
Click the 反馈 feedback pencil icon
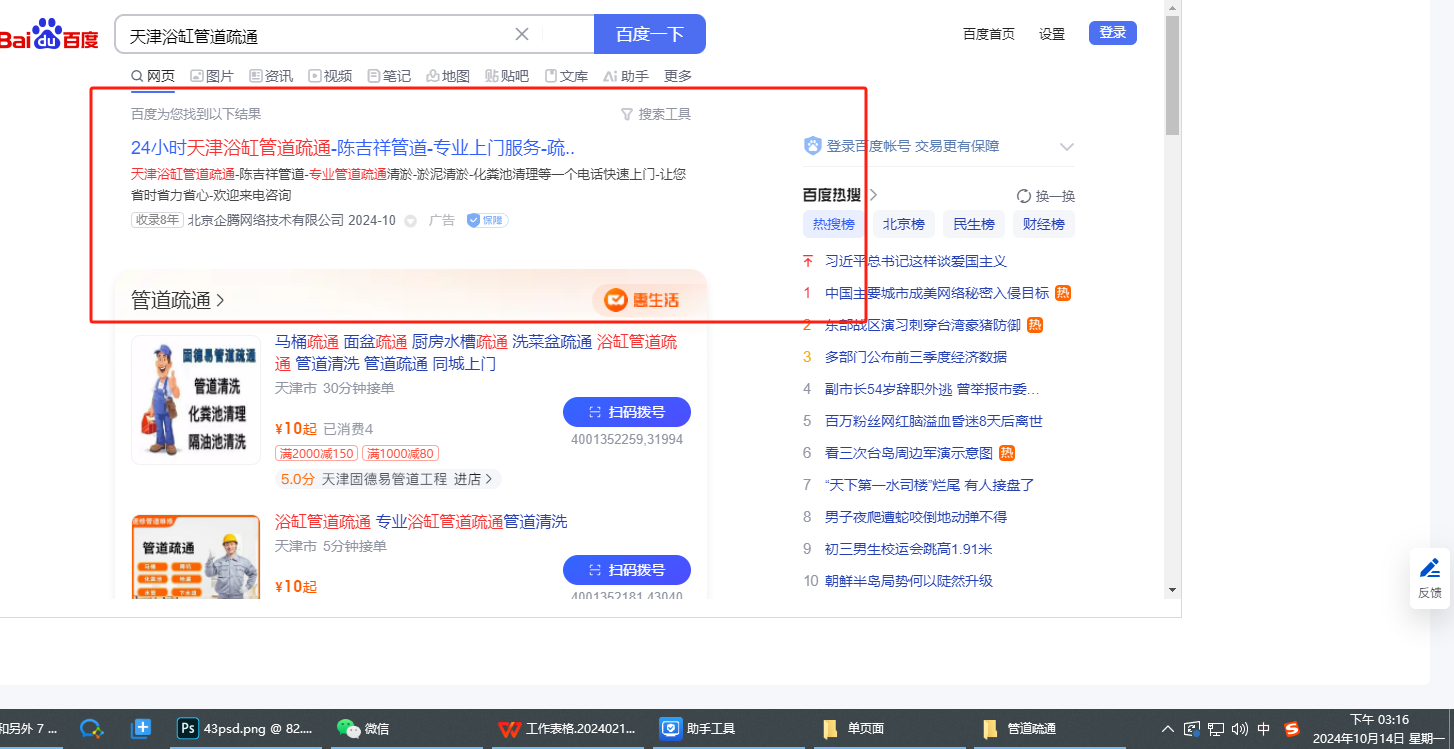(x=1430, y=569)
